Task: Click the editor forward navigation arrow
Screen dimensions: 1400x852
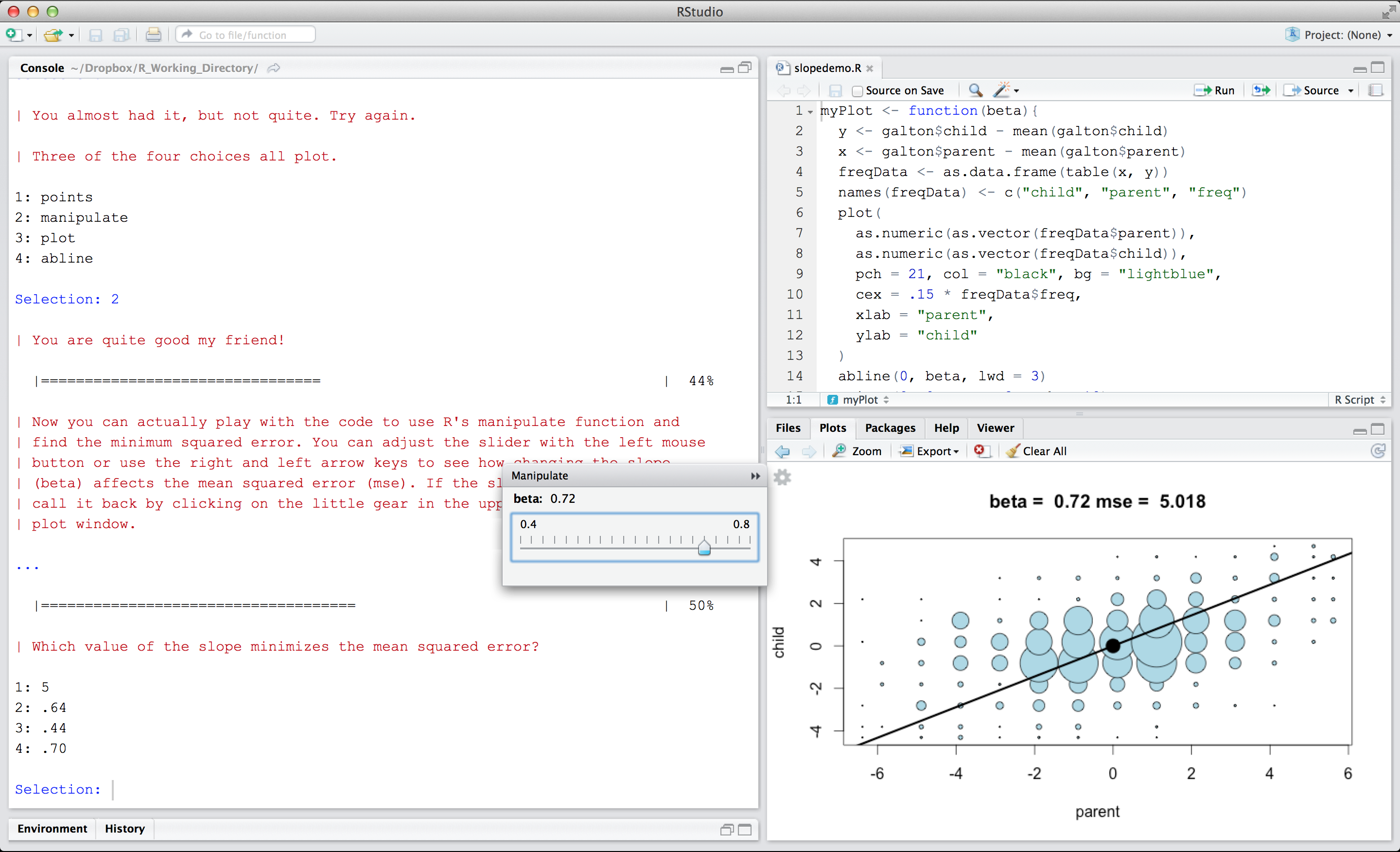Action: [x=804, y=90]
